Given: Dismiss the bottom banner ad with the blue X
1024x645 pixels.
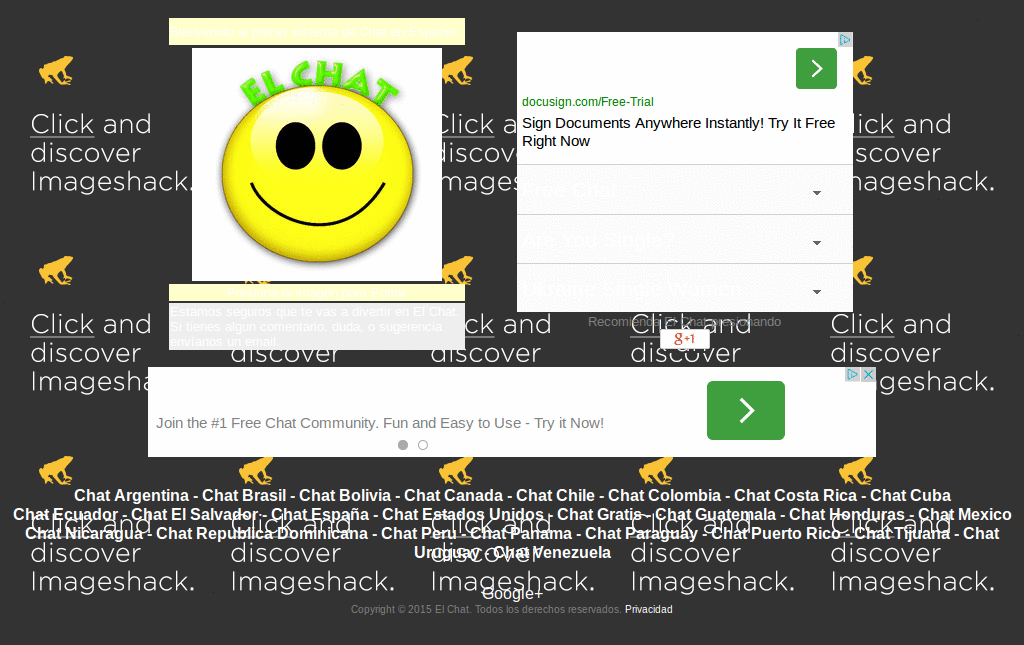Looking at the screenshot, I should click(868, 373).
